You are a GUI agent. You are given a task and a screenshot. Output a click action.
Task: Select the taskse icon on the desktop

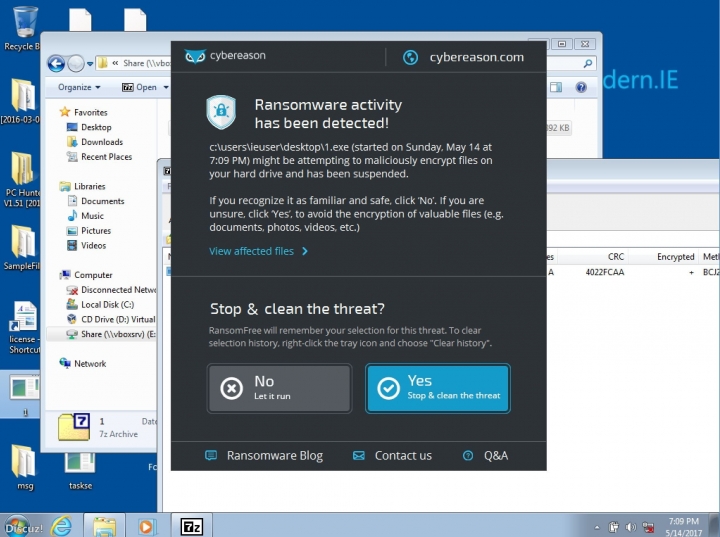coord(80,470)
